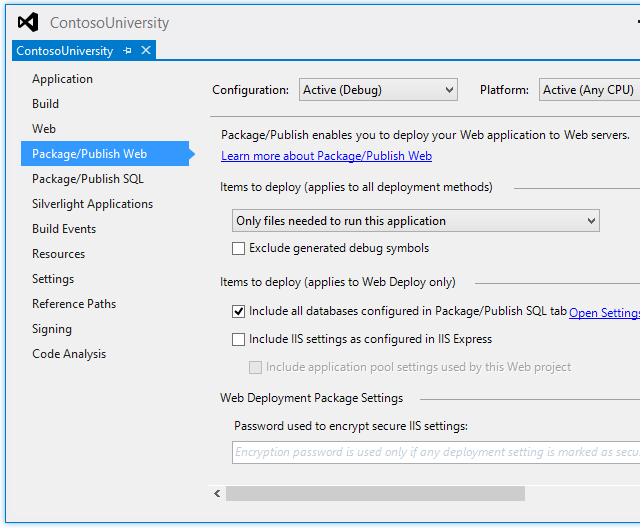Click the Visual Studio logo icon
640x528 pixels.
tap(28, 22)
